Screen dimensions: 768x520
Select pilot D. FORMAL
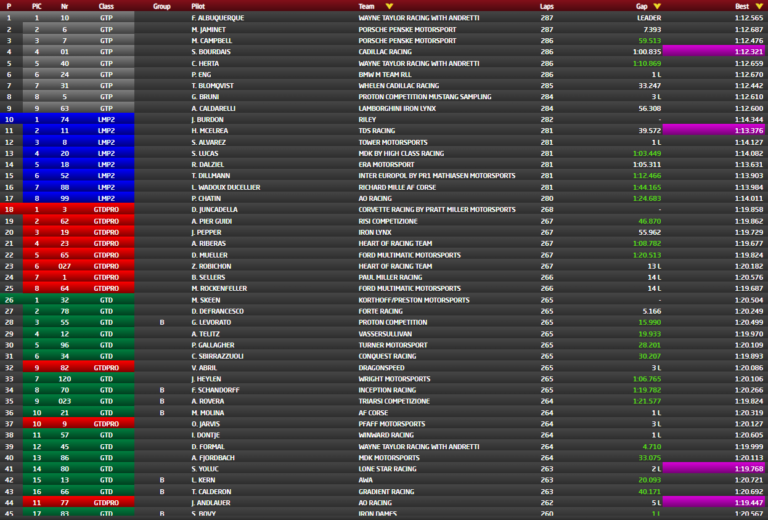tap(208, 447)
